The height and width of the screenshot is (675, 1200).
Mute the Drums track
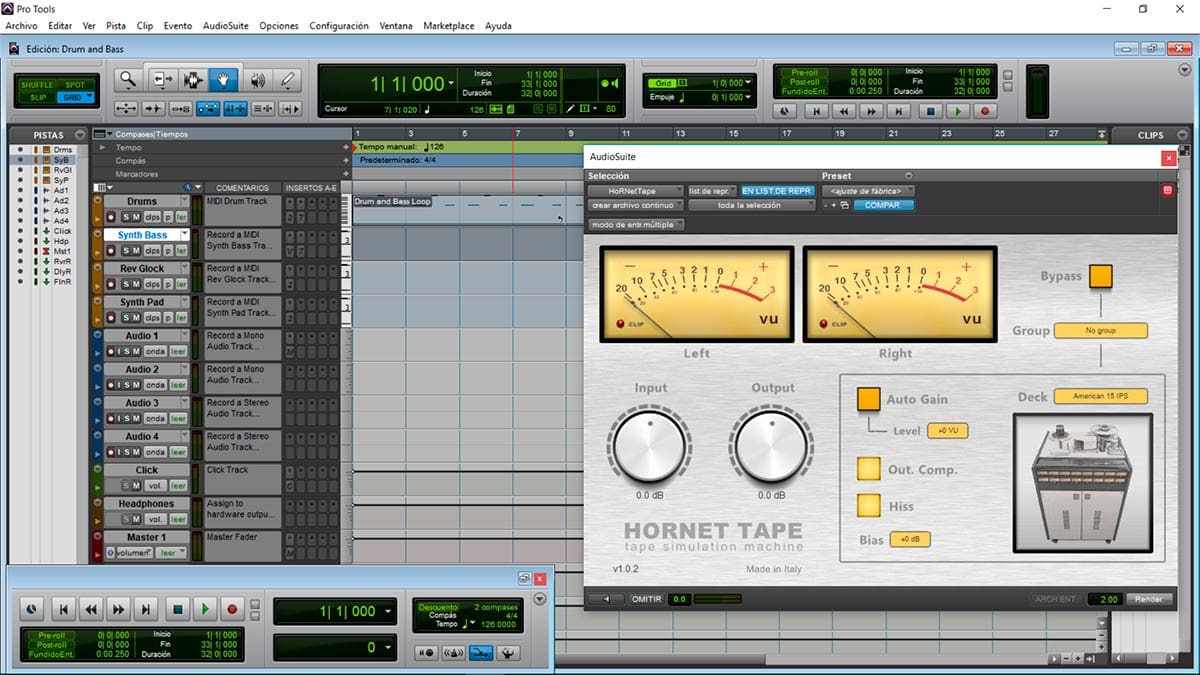point(136,217)
